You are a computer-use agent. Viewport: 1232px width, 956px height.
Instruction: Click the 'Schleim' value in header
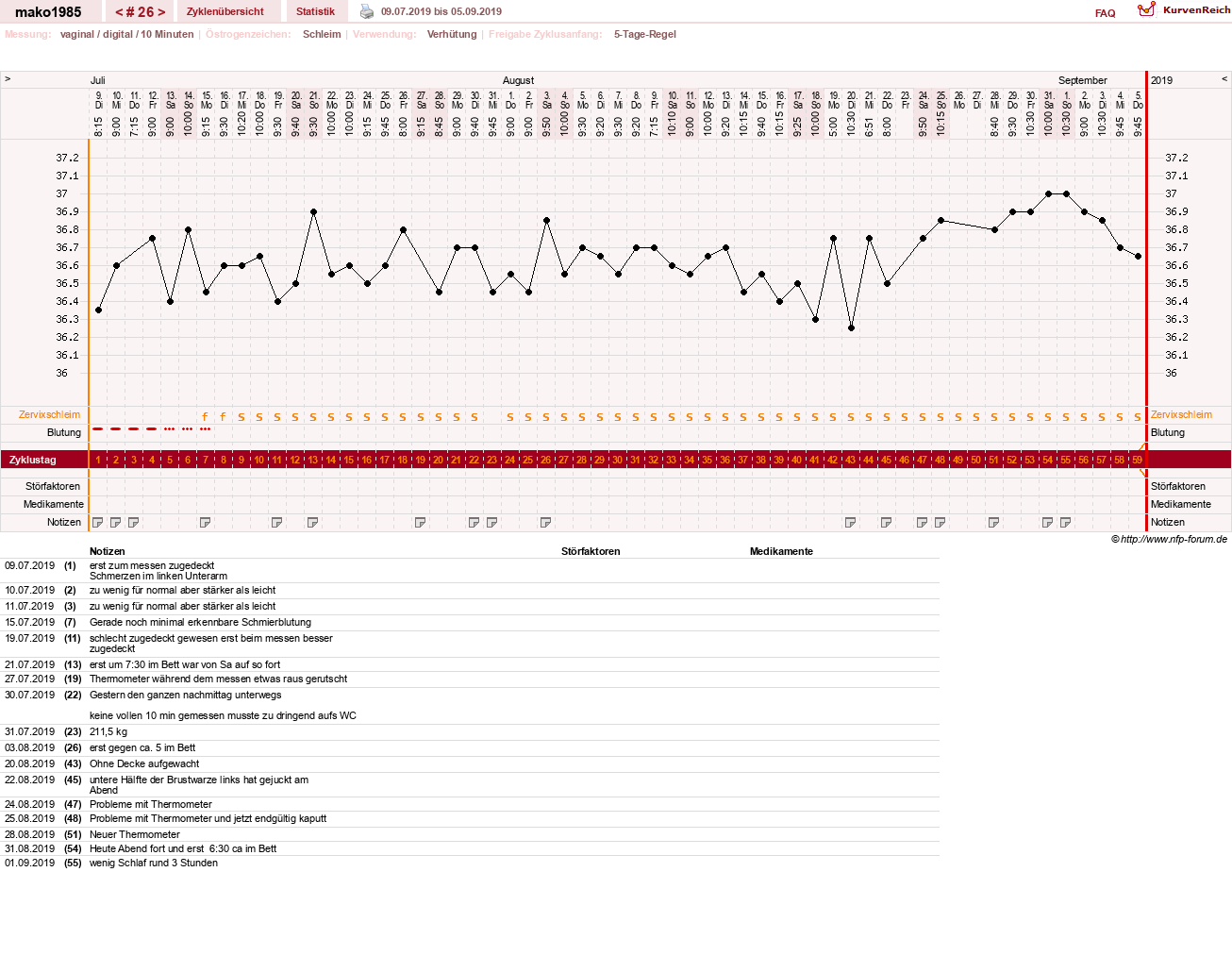point(322,34)
